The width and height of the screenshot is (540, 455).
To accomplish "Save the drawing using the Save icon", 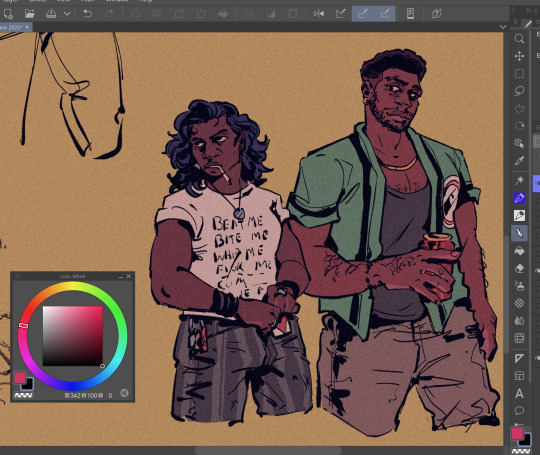I will pyautogui.click(x=51, y=14).
